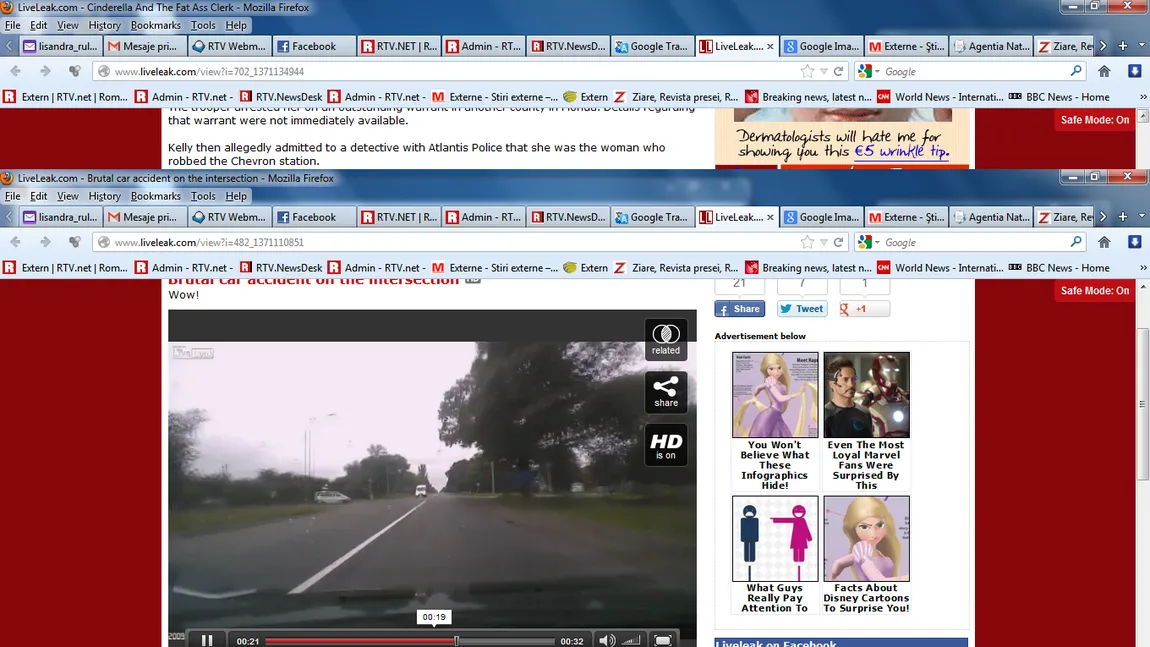Show more bookmarks chevron in front window
The width and height of the screenshot is (1150, 647).
pos(1143,268)
